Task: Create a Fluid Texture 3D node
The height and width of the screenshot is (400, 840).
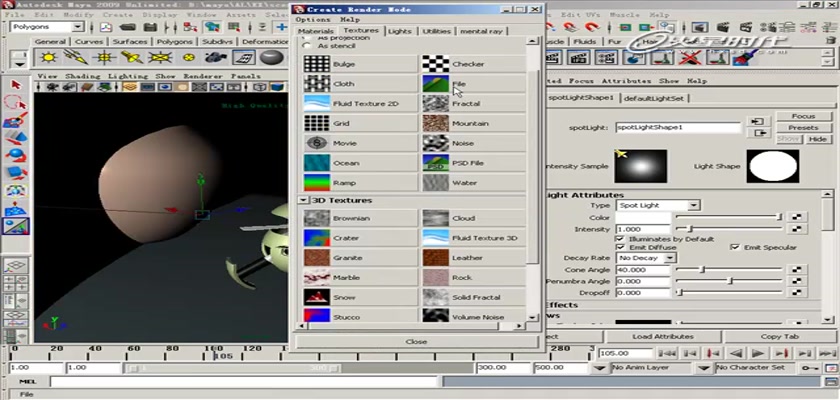Action: 474,238
